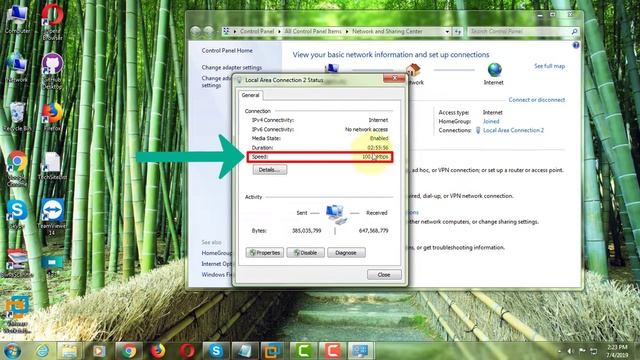Open the Action Center flag icon
Image resolution: width=640 pixels, height=360 pixels.
(582, 351)
